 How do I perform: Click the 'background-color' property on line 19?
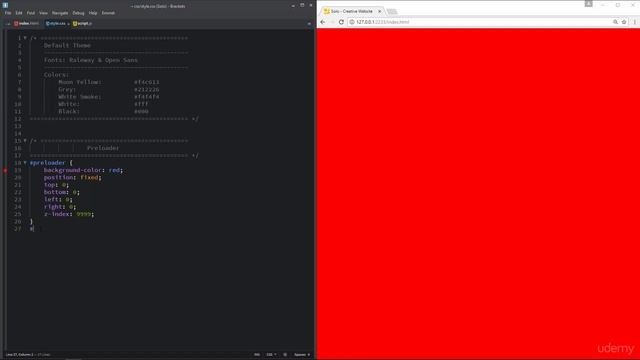click(73, 170)
